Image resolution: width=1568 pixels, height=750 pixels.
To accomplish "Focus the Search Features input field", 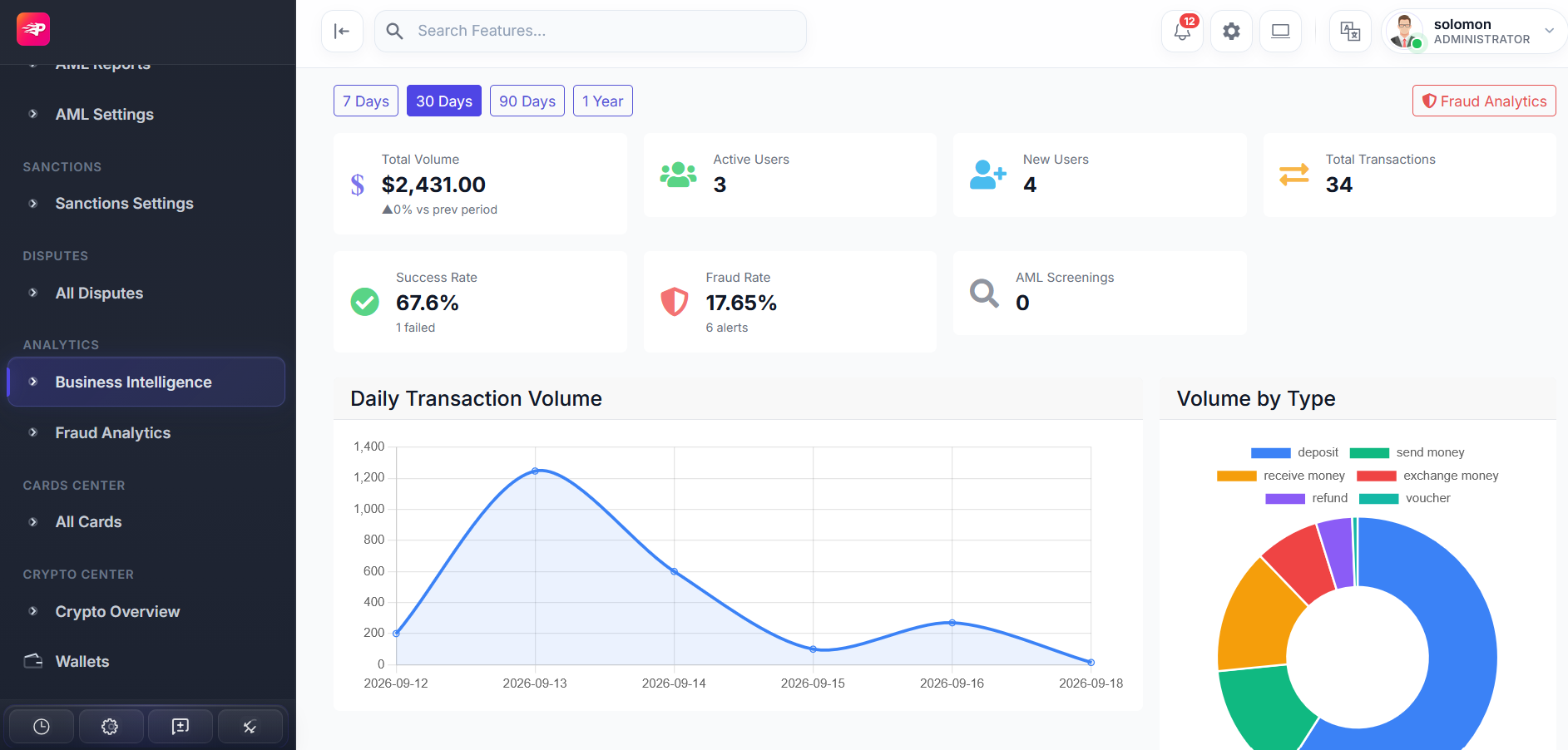I will coord(591,32).
